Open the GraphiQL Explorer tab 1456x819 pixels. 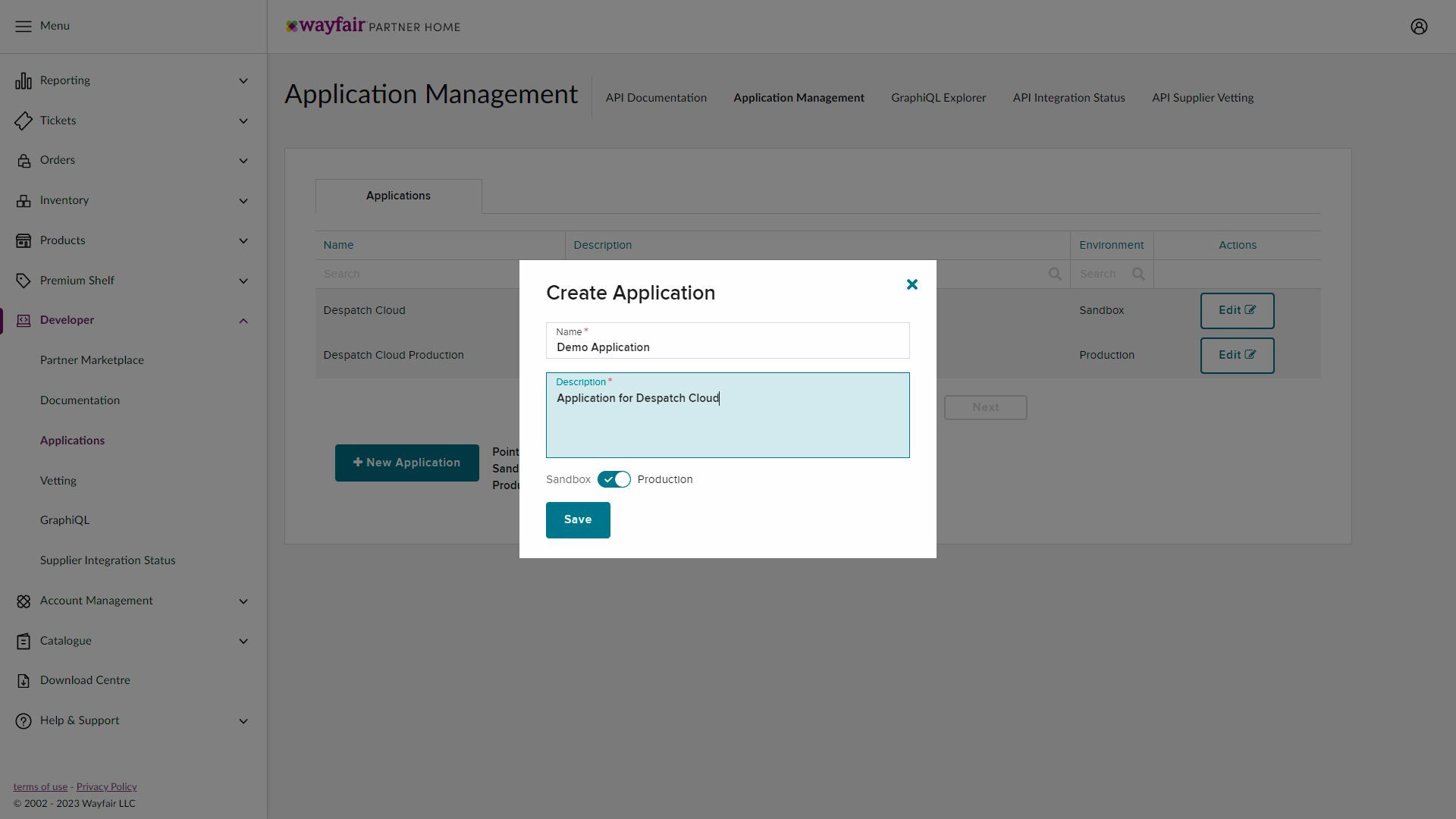click(x=938, y=98)
